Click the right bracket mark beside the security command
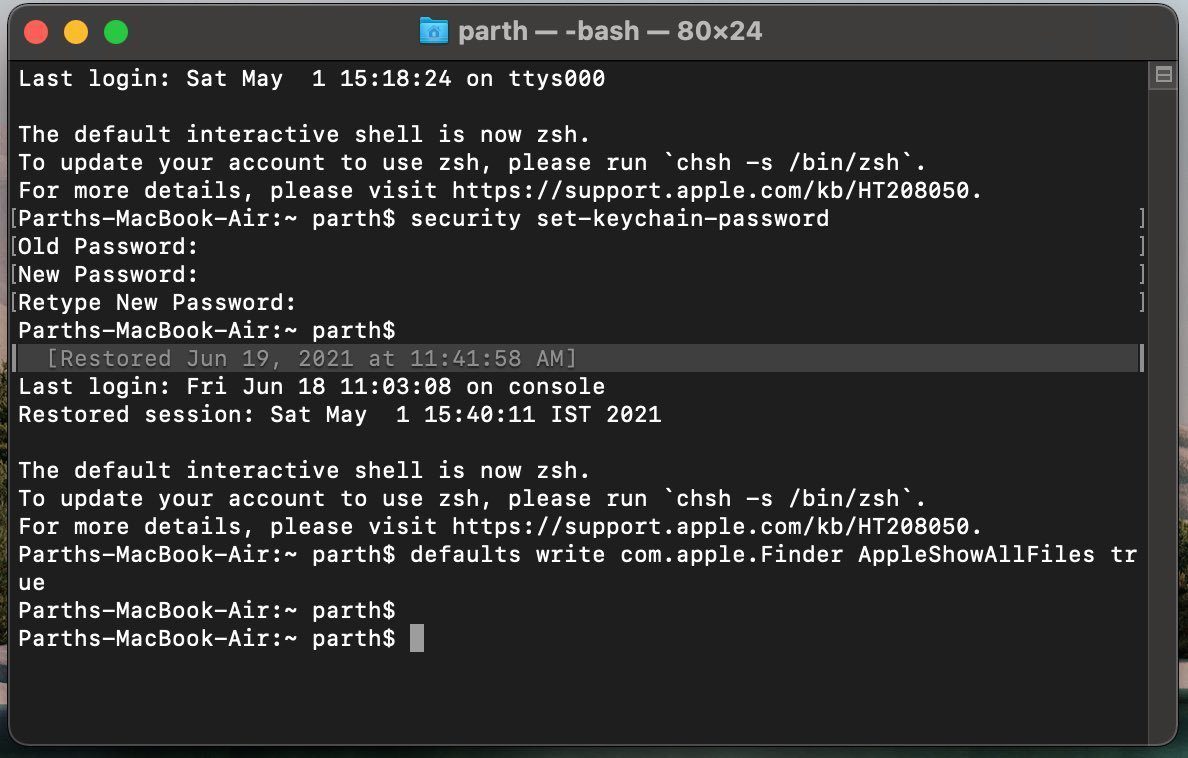 (1141, 218)
